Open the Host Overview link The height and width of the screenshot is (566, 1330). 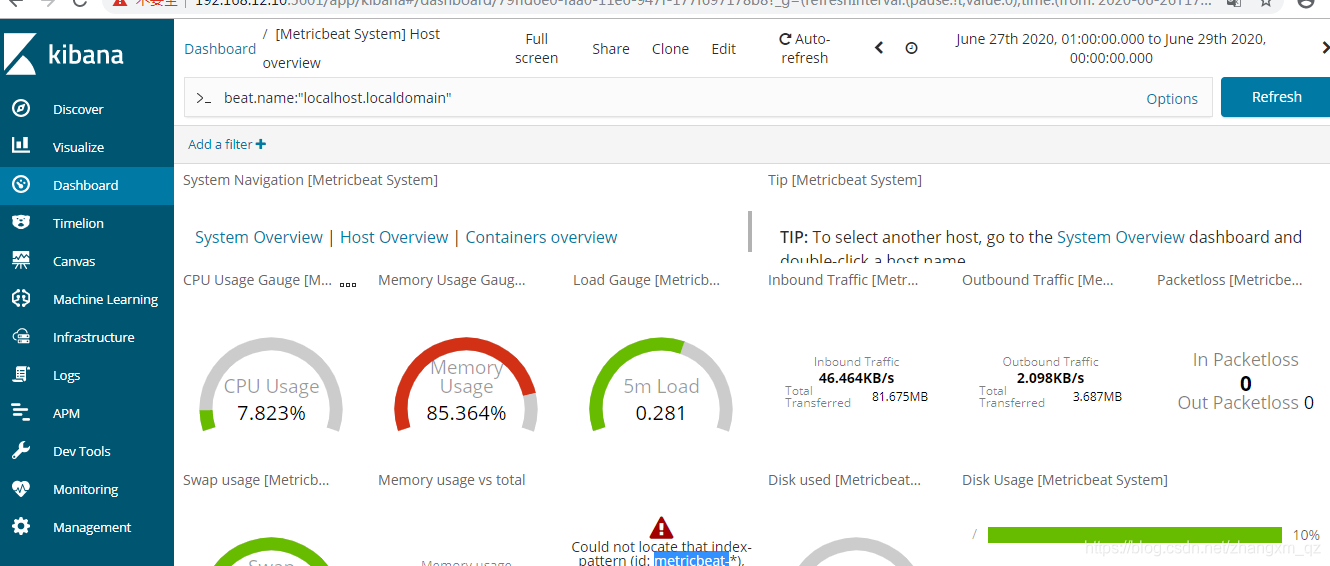[x=394, y=237]
